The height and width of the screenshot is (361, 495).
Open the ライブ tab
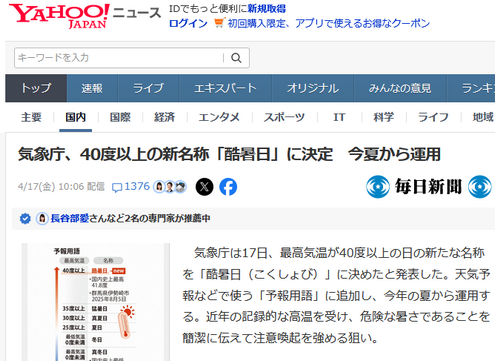pyautogui.click(x=148, y=88)
